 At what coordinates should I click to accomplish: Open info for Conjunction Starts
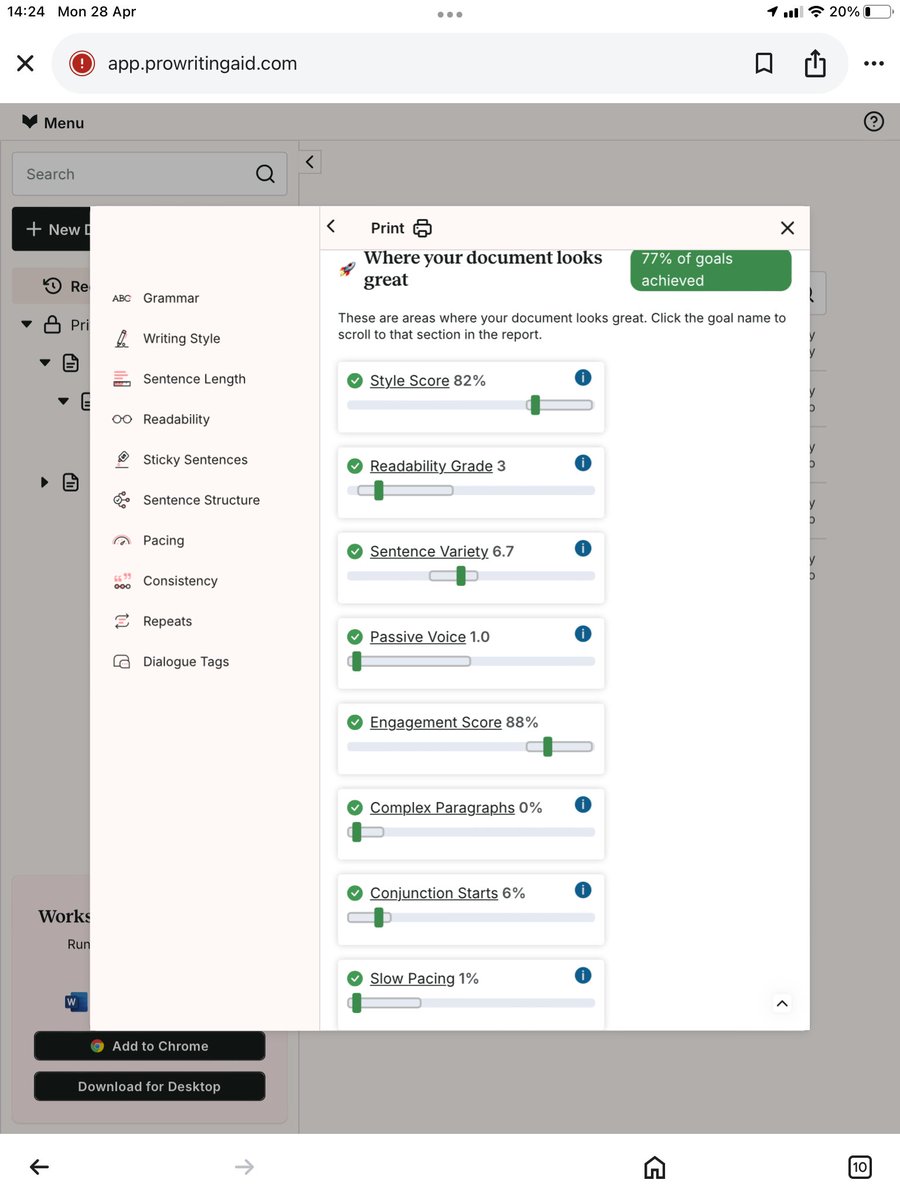(x=584, y=890)
